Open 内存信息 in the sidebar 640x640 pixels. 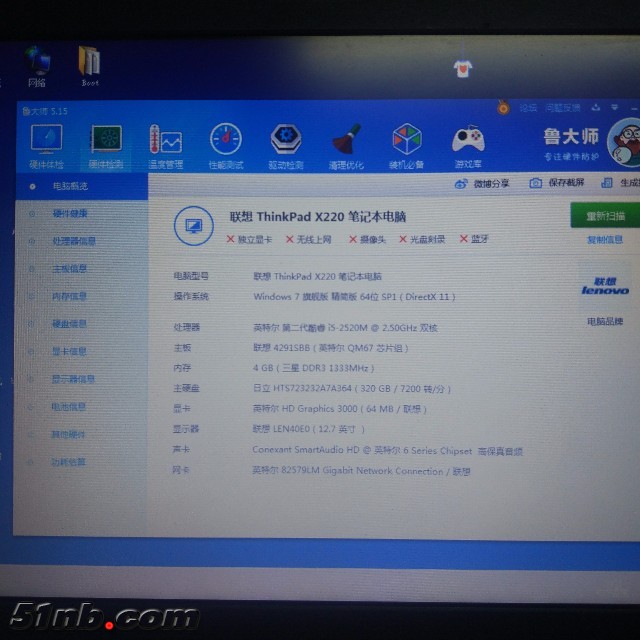pos(69,296)
